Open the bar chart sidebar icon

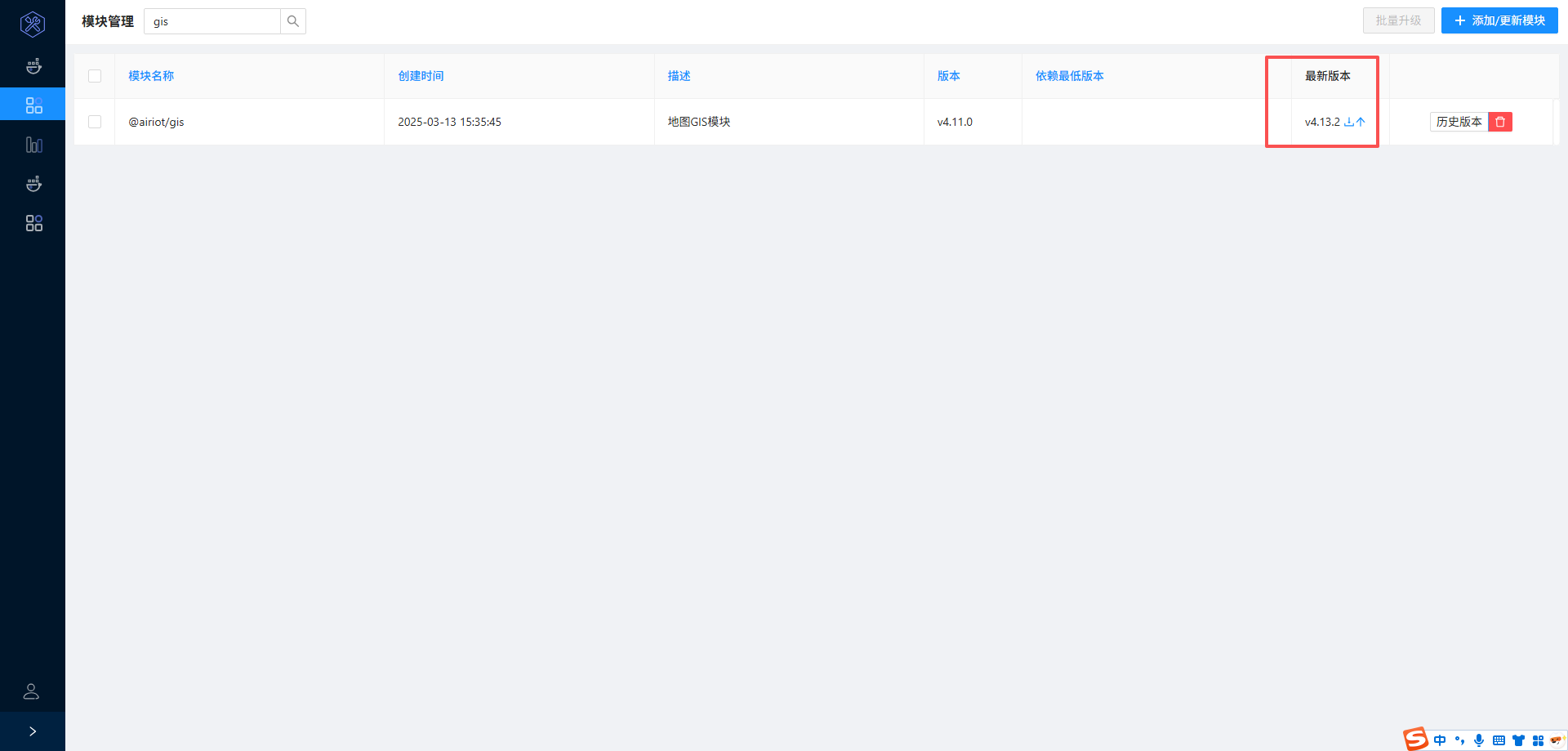[x=33, y=145]
